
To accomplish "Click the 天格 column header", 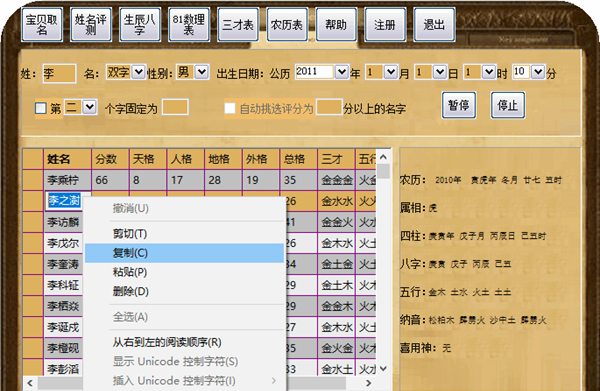I will click(x=148, y=159).
